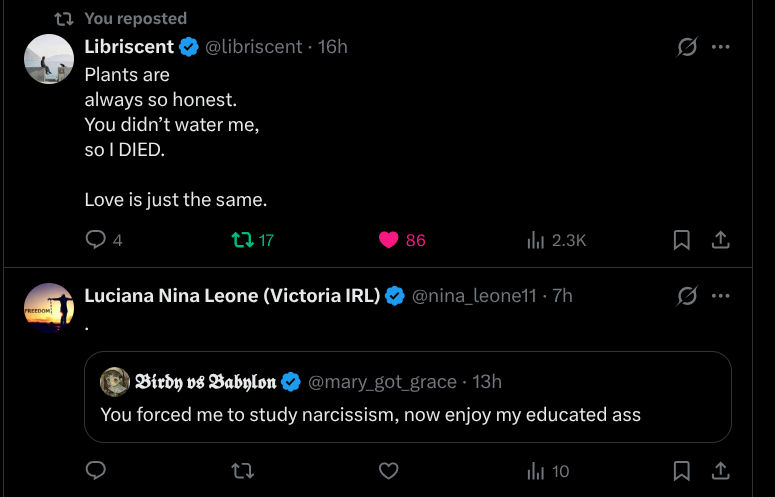
Task: Undo repost on Libriscent's plants post
Action: coord(241,240)
